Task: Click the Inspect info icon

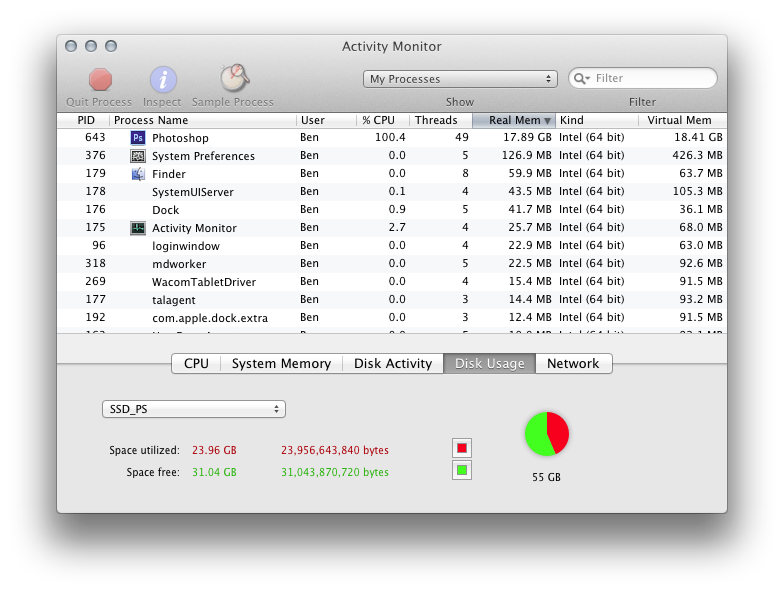Action: click(x=163, y=80)
